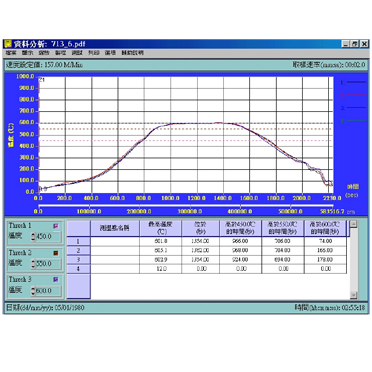Click the table scrollbar up arrow
Image resolution: width=372 pixels, height=372 pixels.
coord(354,224)
